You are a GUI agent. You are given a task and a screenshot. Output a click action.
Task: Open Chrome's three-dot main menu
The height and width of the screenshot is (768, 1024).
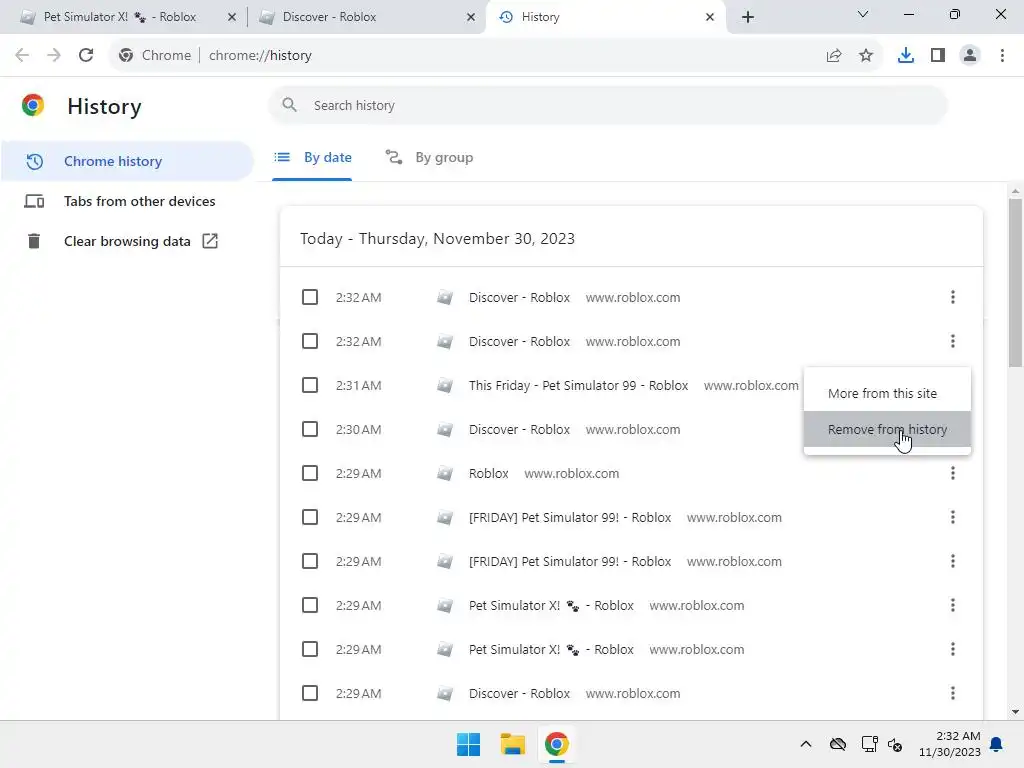pyautogui.click(x=1002, y=56)
